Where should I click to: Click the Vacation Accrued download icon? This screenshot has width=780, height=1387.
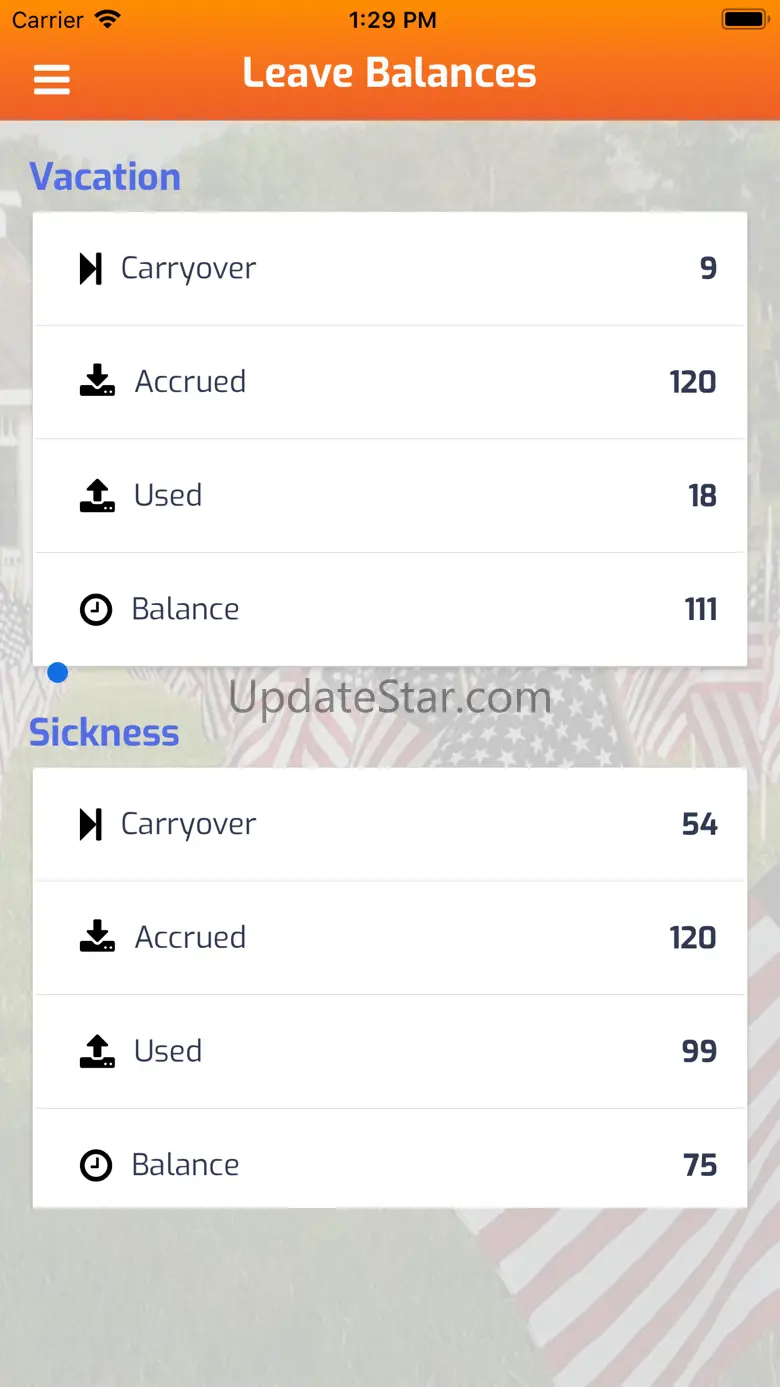coord(97,381)
